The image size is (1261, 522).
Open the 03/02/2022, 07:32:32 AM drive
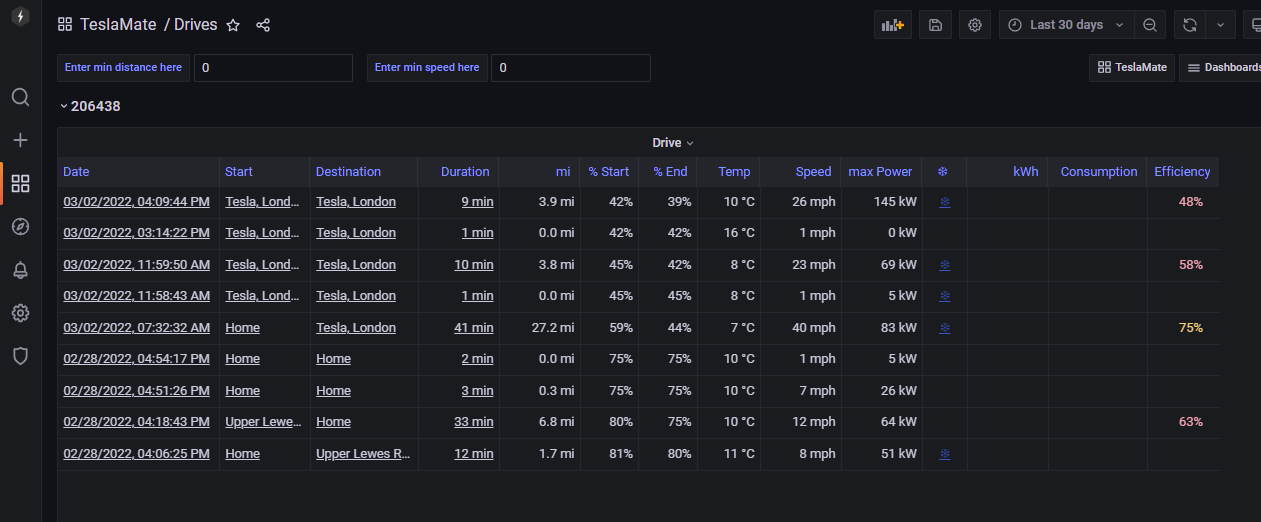pos(136,327)
